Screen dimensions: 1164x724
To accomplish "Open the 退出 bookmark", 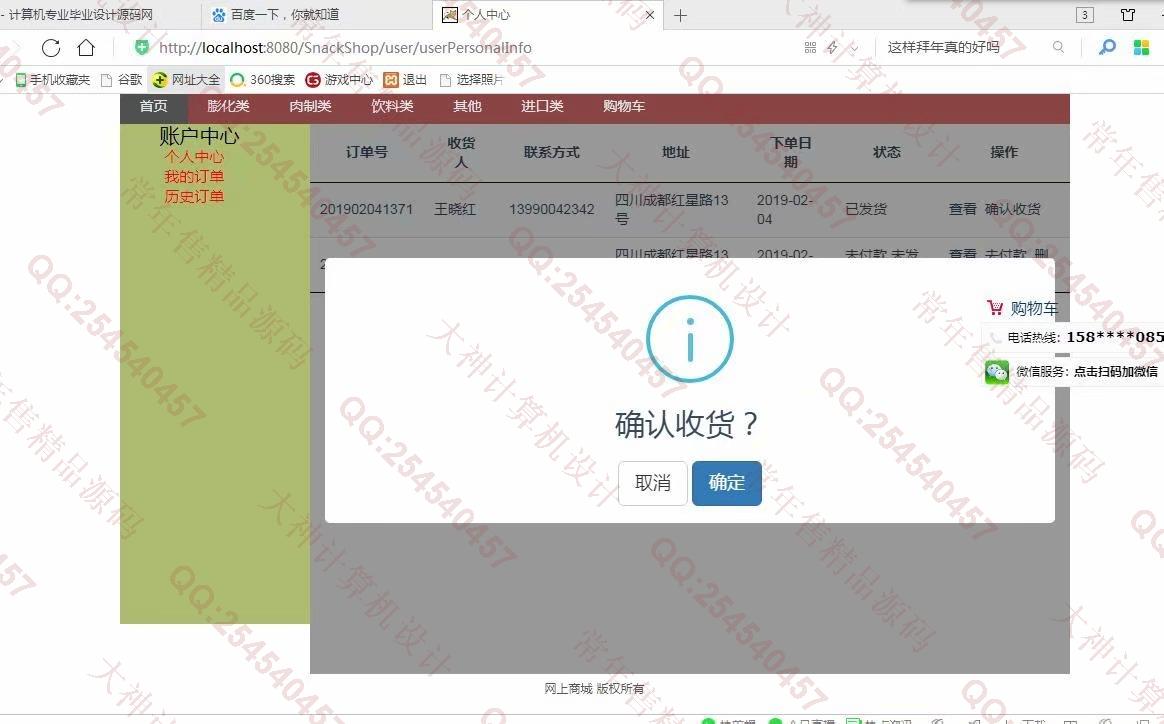I will 405,79.
